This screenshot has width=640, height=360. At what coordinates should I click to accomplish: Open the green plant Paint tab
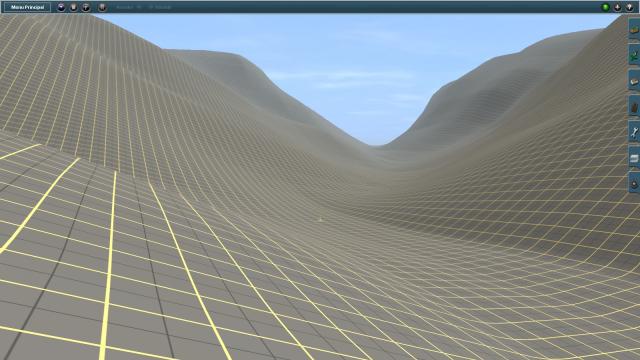pos(634,55)
